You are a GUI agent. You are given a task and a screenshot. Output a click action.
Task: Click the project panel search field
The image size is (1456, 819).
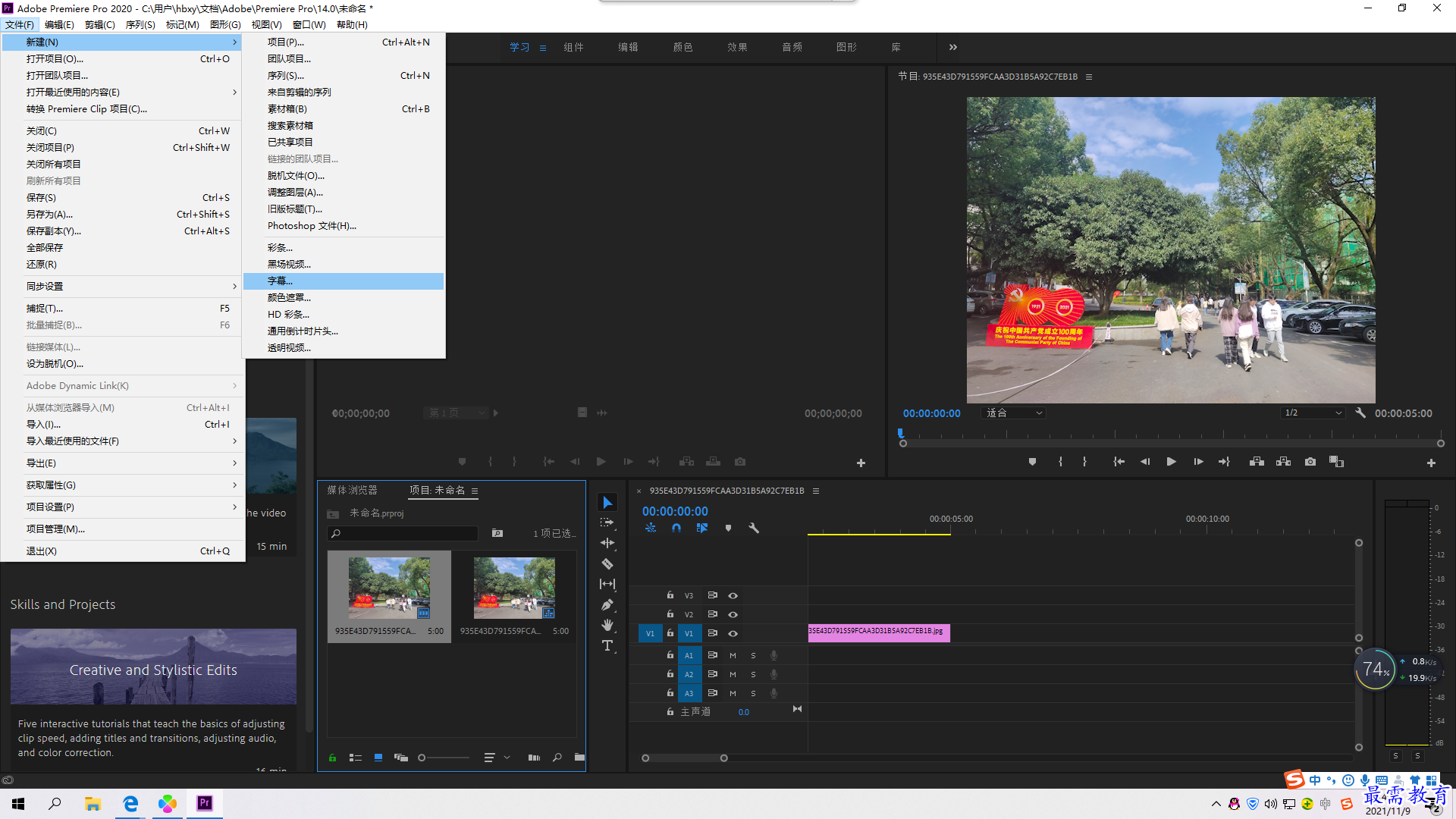coord(403,534)
